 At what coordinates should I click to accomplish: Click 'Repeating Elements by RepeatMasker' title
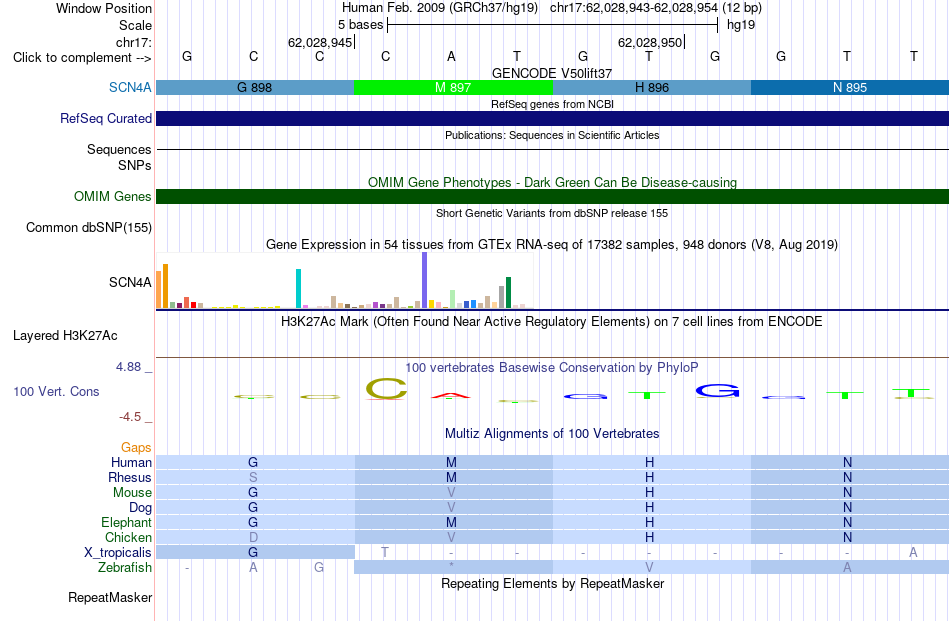[x=553, y=583]
